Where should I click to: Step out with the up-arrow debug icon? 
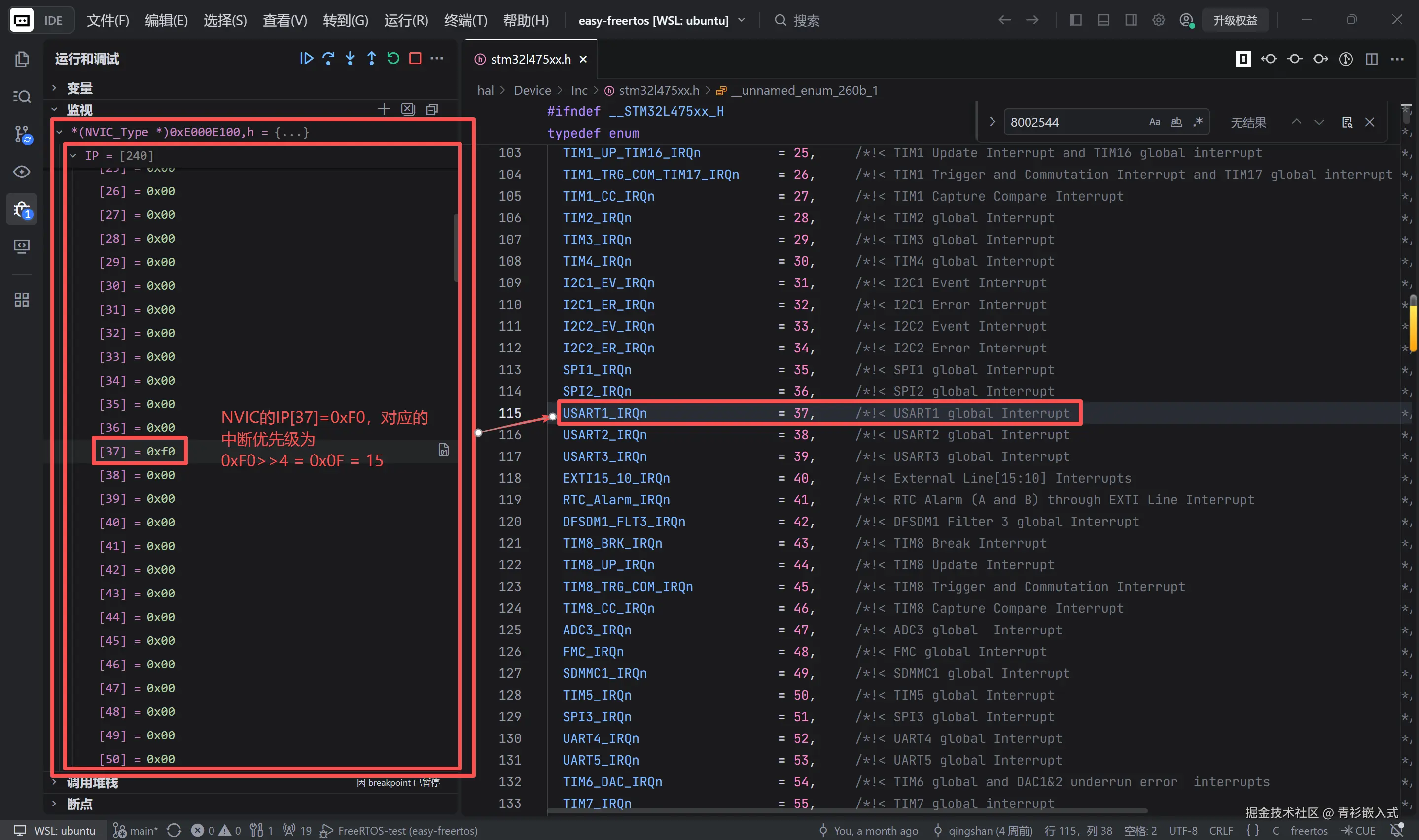pos(371,58)
